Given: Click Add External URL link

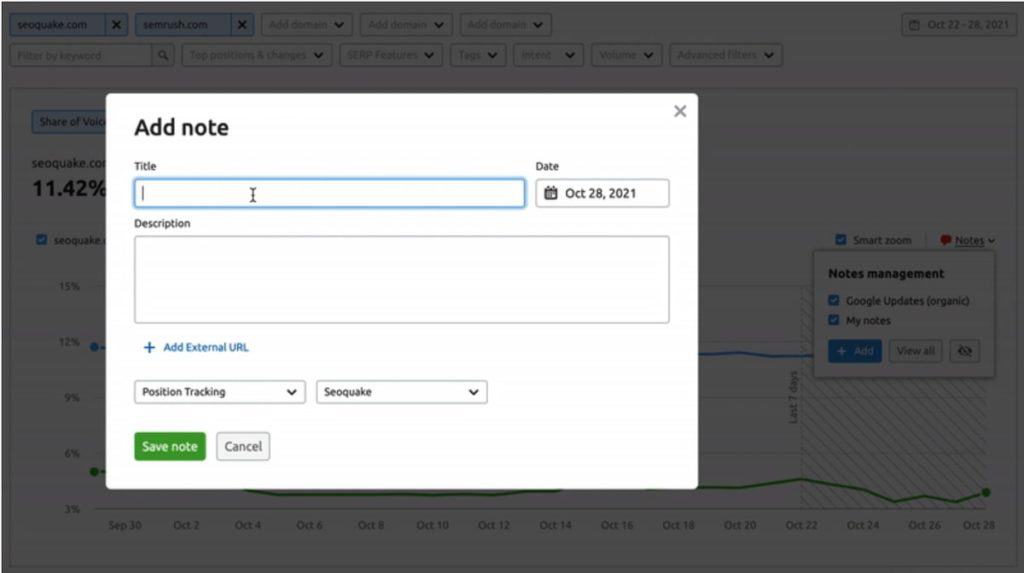Looking at the screenshot, I should tap(206, 348).
